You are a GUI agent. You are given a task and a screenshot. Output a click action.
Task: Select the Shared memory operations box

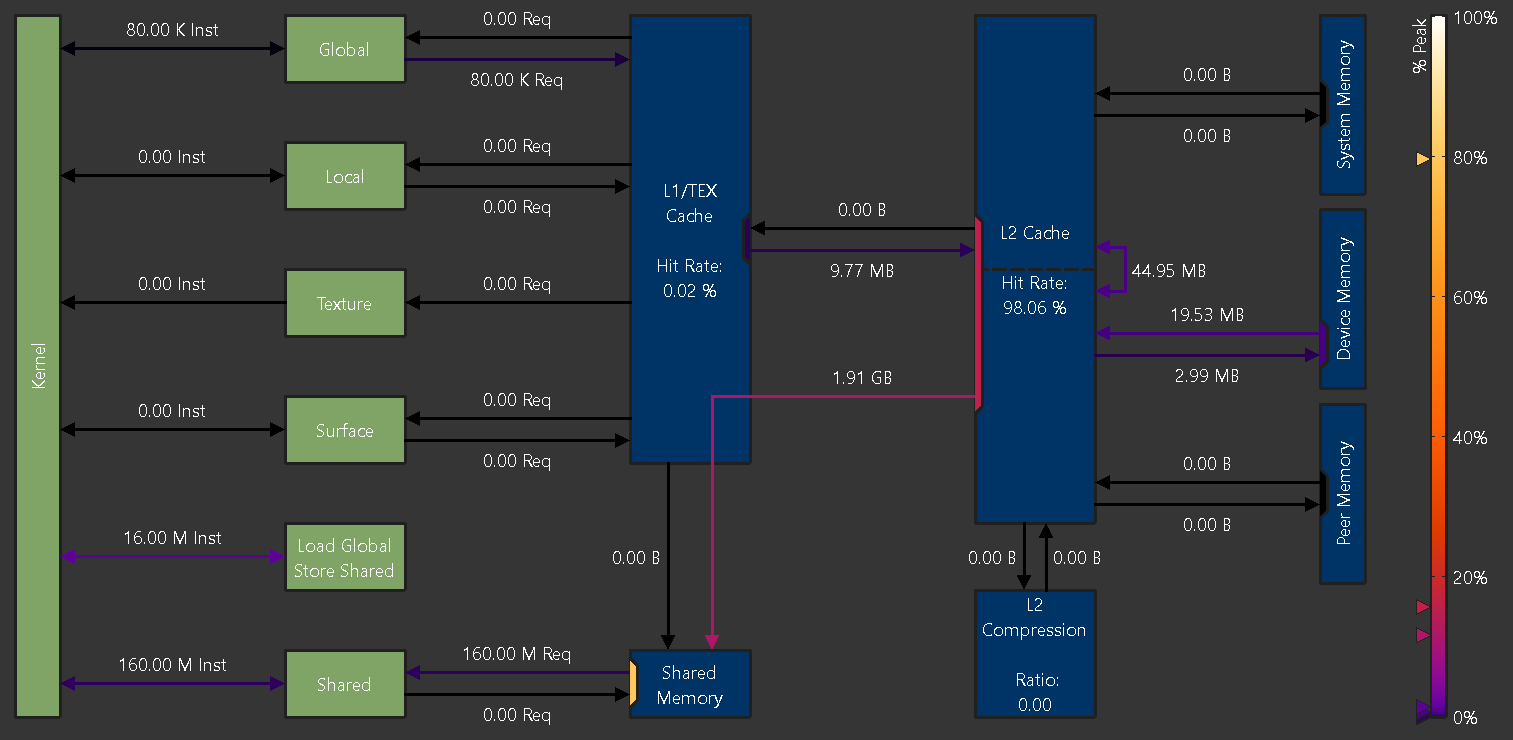[x=345, y=684]
